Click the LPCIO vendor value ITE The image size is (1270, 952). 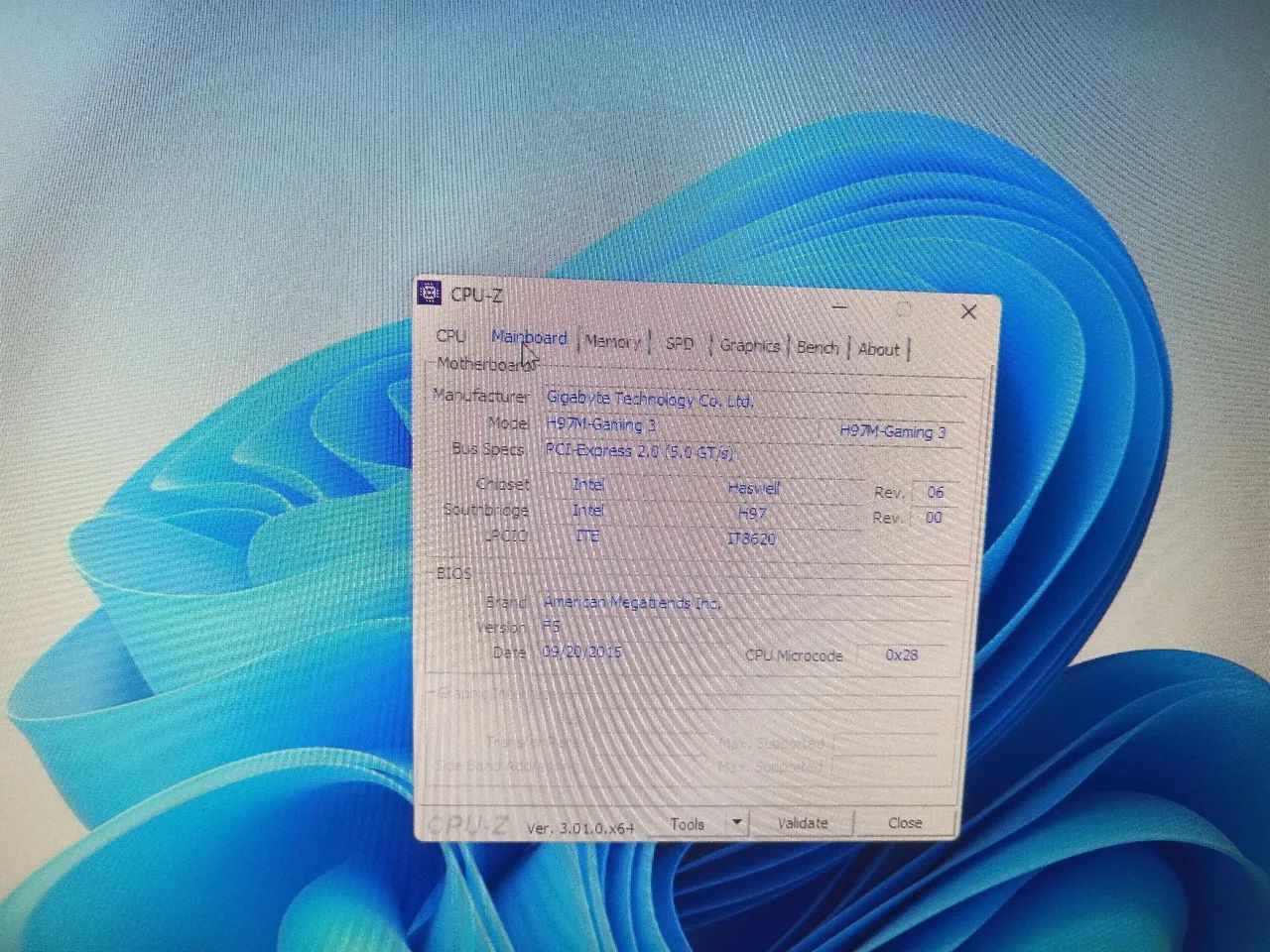click(x=587, y=535)
